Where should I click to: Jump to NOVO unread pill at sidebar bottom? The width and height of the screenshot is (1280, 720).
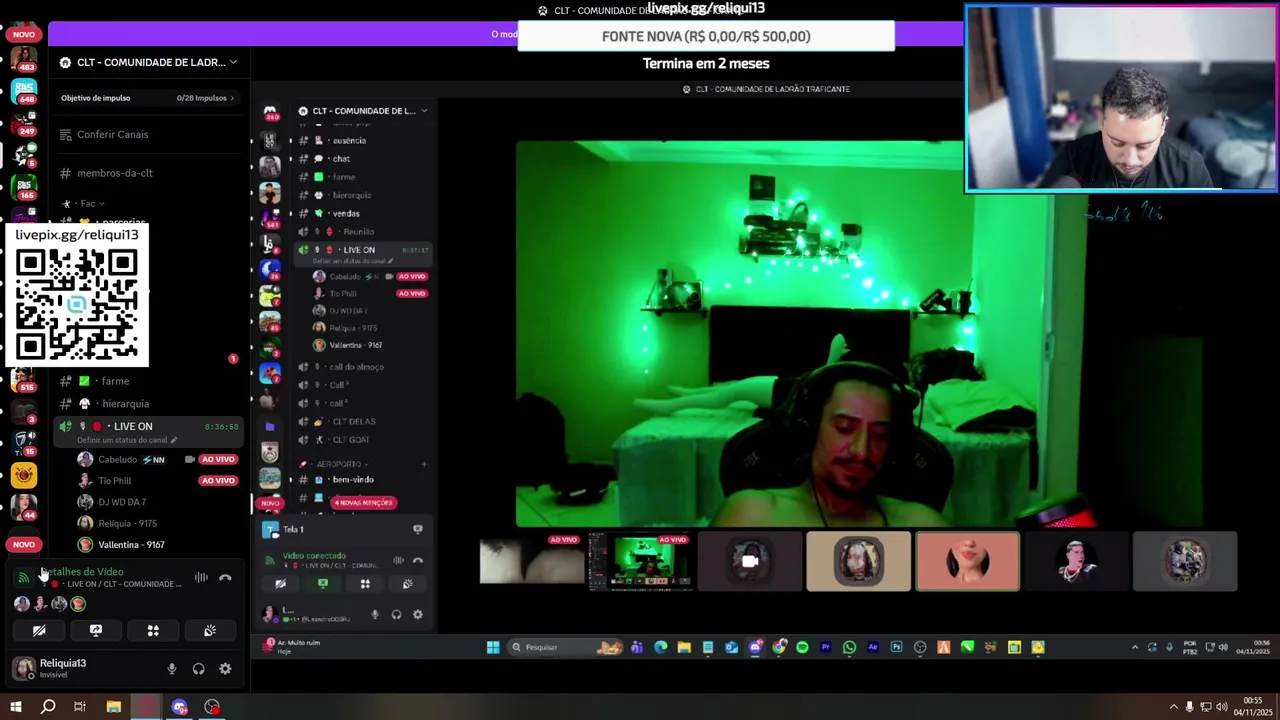(24, 545)
